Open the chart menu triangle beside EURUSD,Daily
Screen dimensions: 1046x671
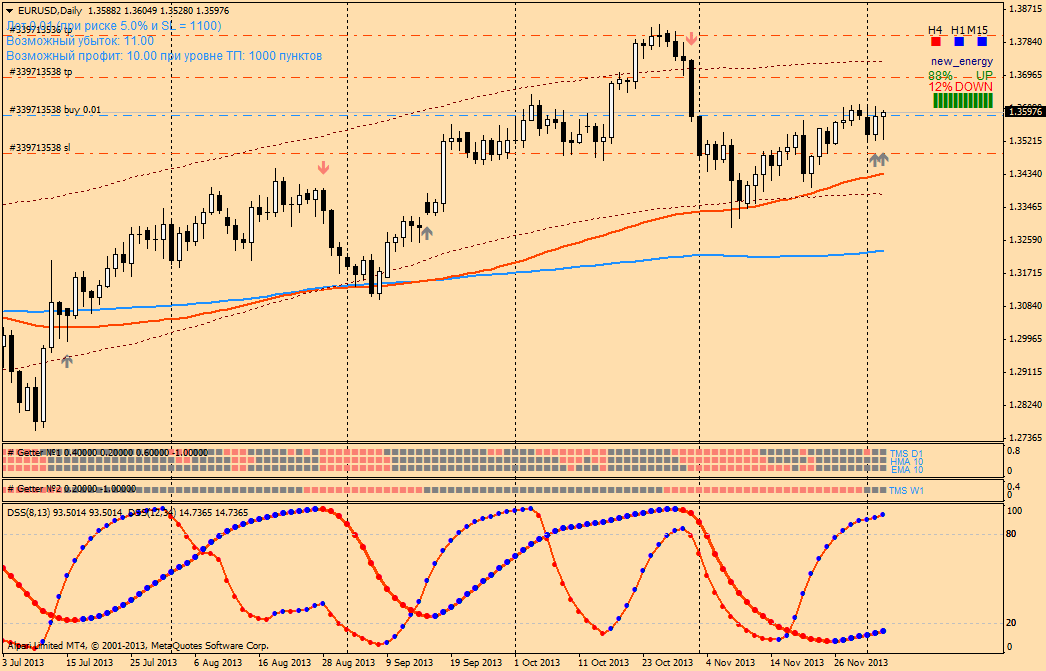pos(9,11)
